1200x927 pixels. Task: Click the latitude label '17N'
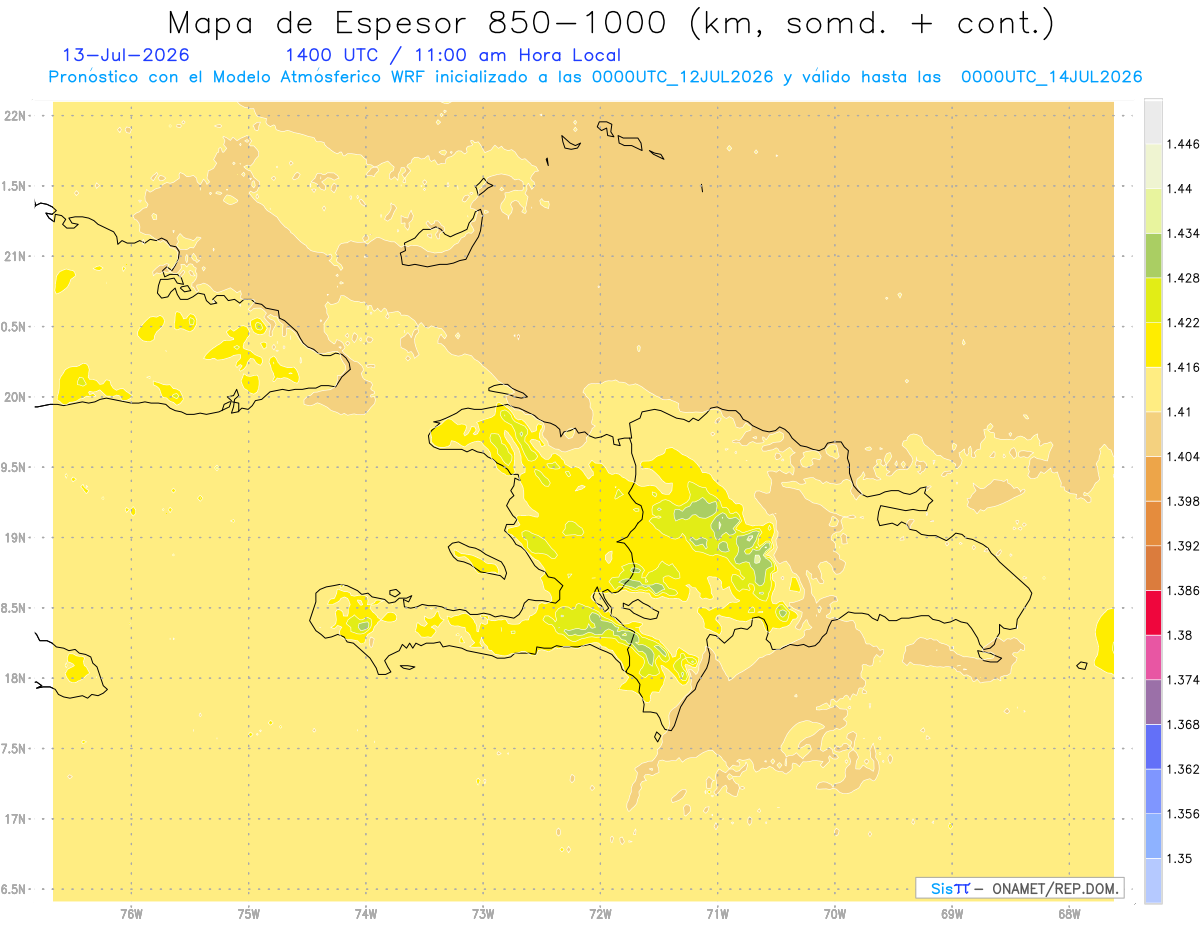click(15, 819)
